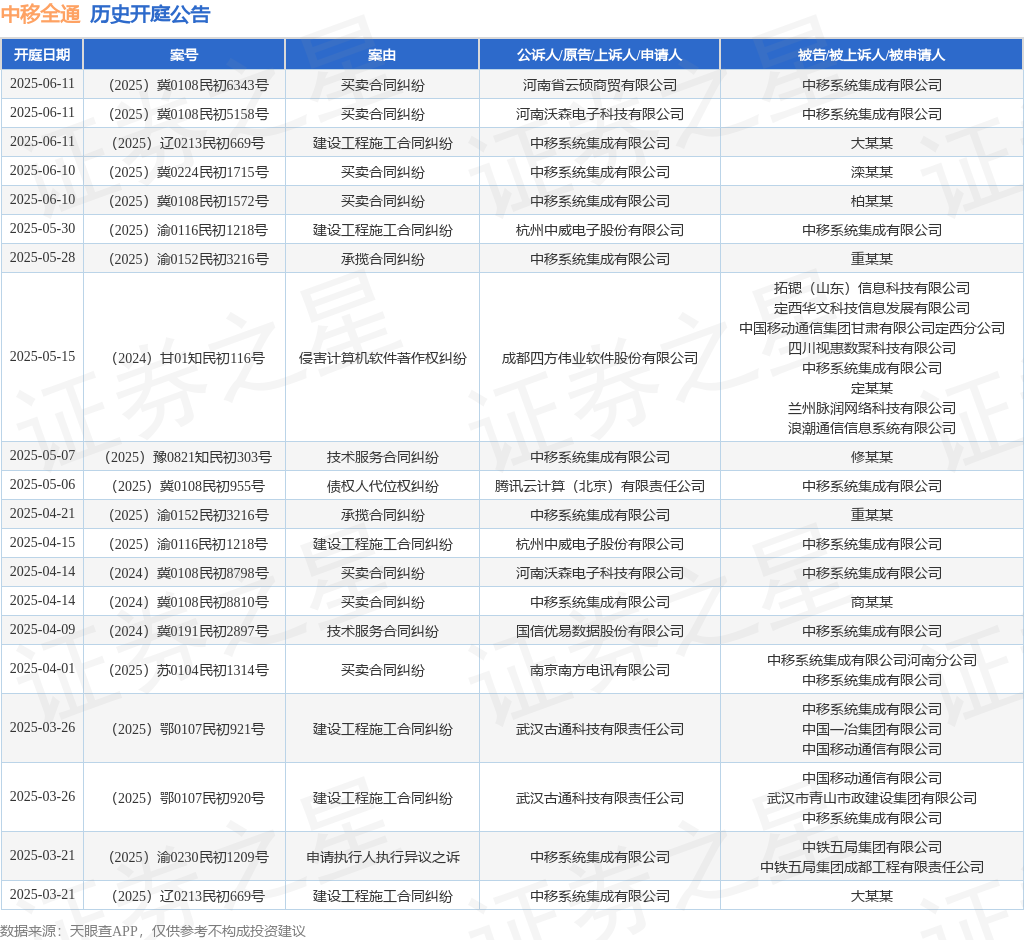Click the date 2025-05-06

tap(42, 485)
